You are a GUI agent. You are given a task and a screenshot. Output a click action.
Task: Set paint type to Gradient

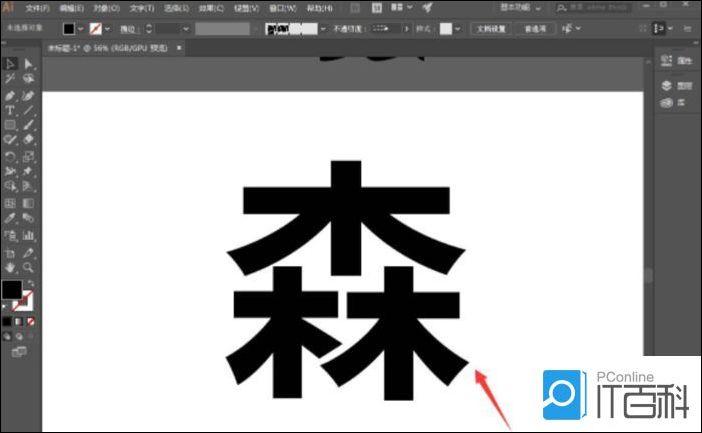(19, 322)
